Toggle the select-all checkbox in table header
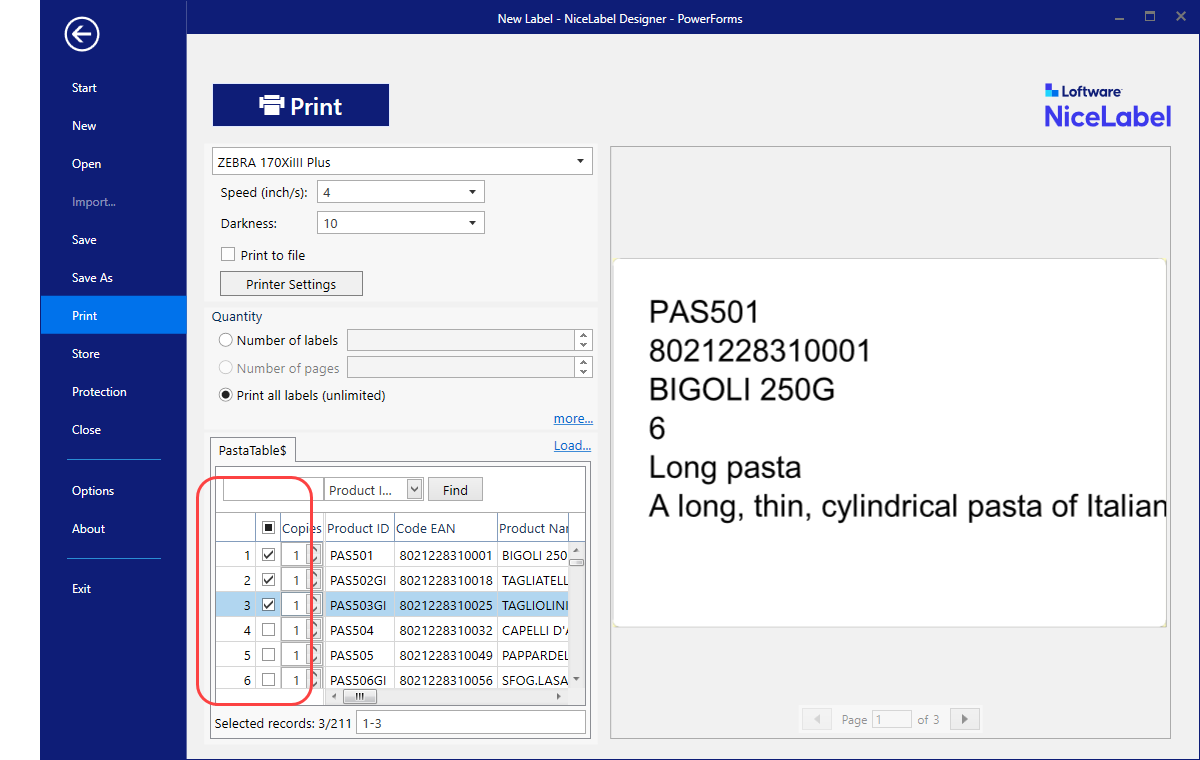1200x760 pixels. pos(268,527)
